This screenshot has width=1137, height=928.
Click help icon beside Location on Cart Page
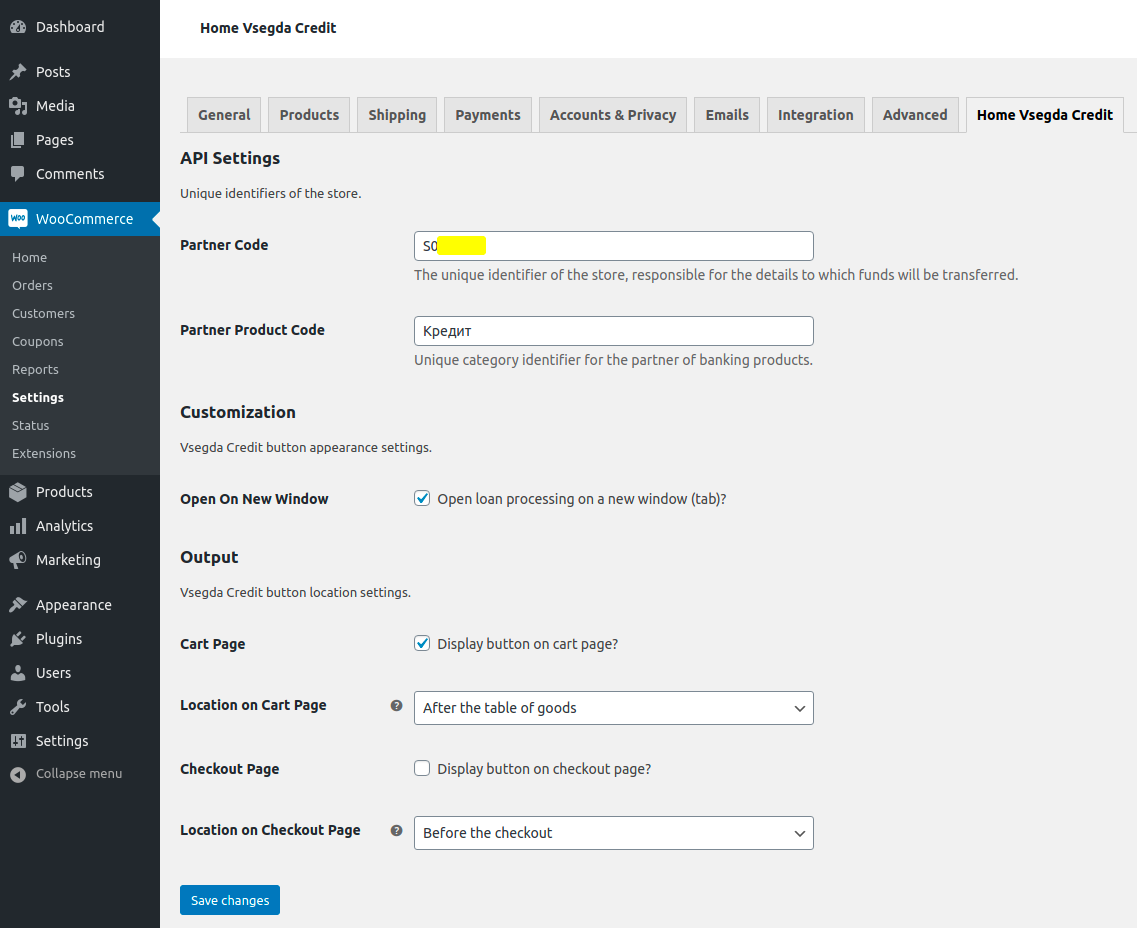coord(397,705)
